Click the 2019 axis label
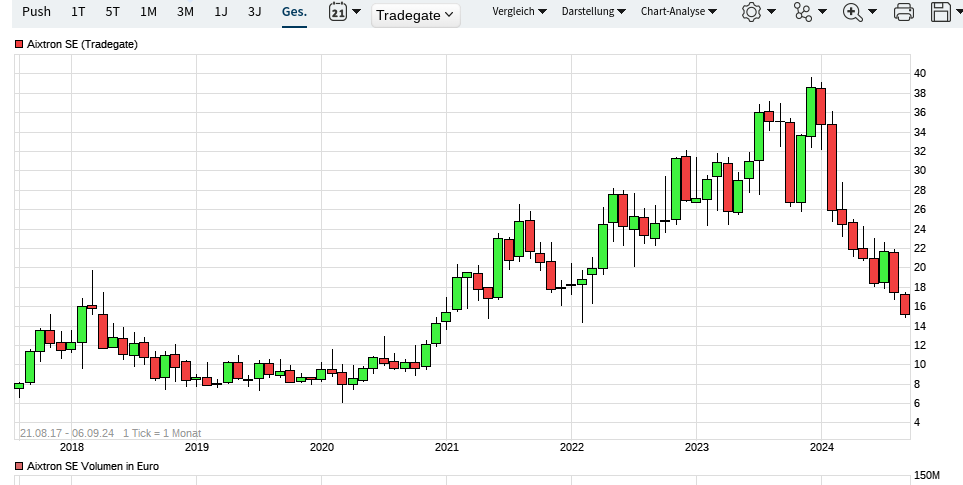This screenshot has width=963, height=485. point(197,447)
